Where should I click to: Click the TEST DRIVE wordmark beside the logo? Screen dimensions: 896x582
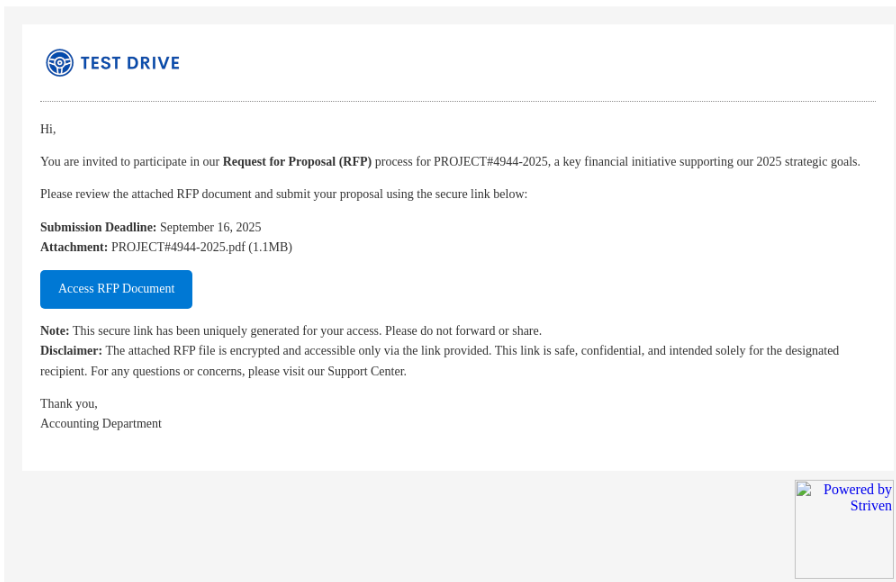(130, 62)
